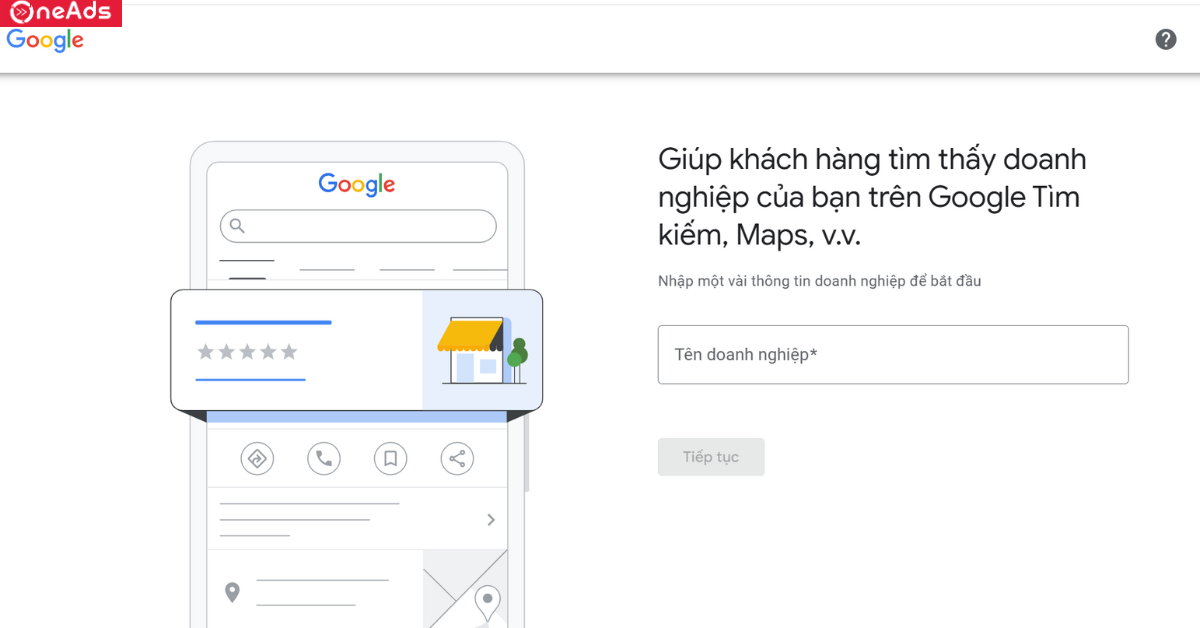Open the help question mark icon
Image resolution: width=1200 pixels, height=628 pixels.
[x=1166, y=40]
